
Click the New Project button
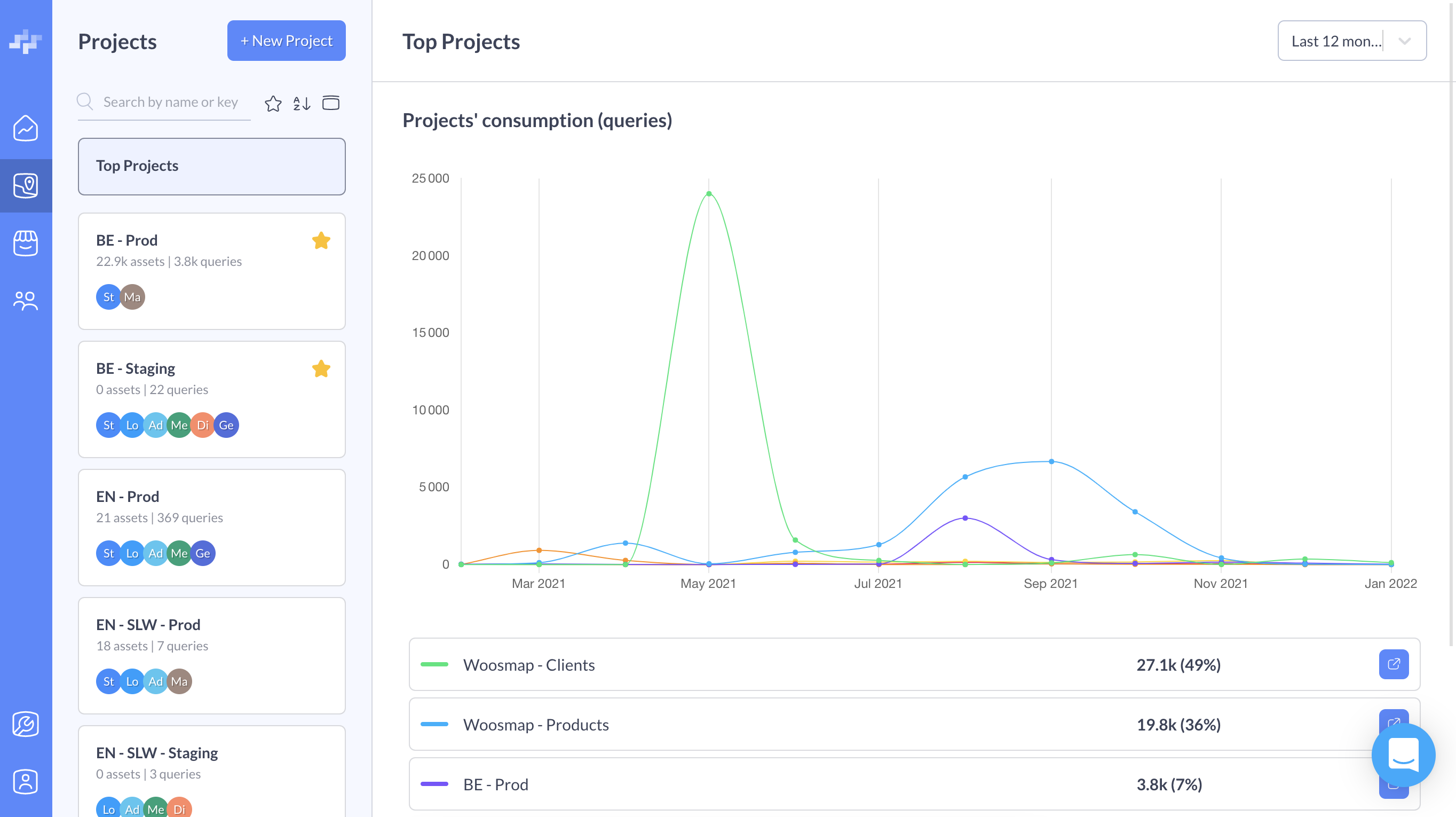tap(286, 41)
